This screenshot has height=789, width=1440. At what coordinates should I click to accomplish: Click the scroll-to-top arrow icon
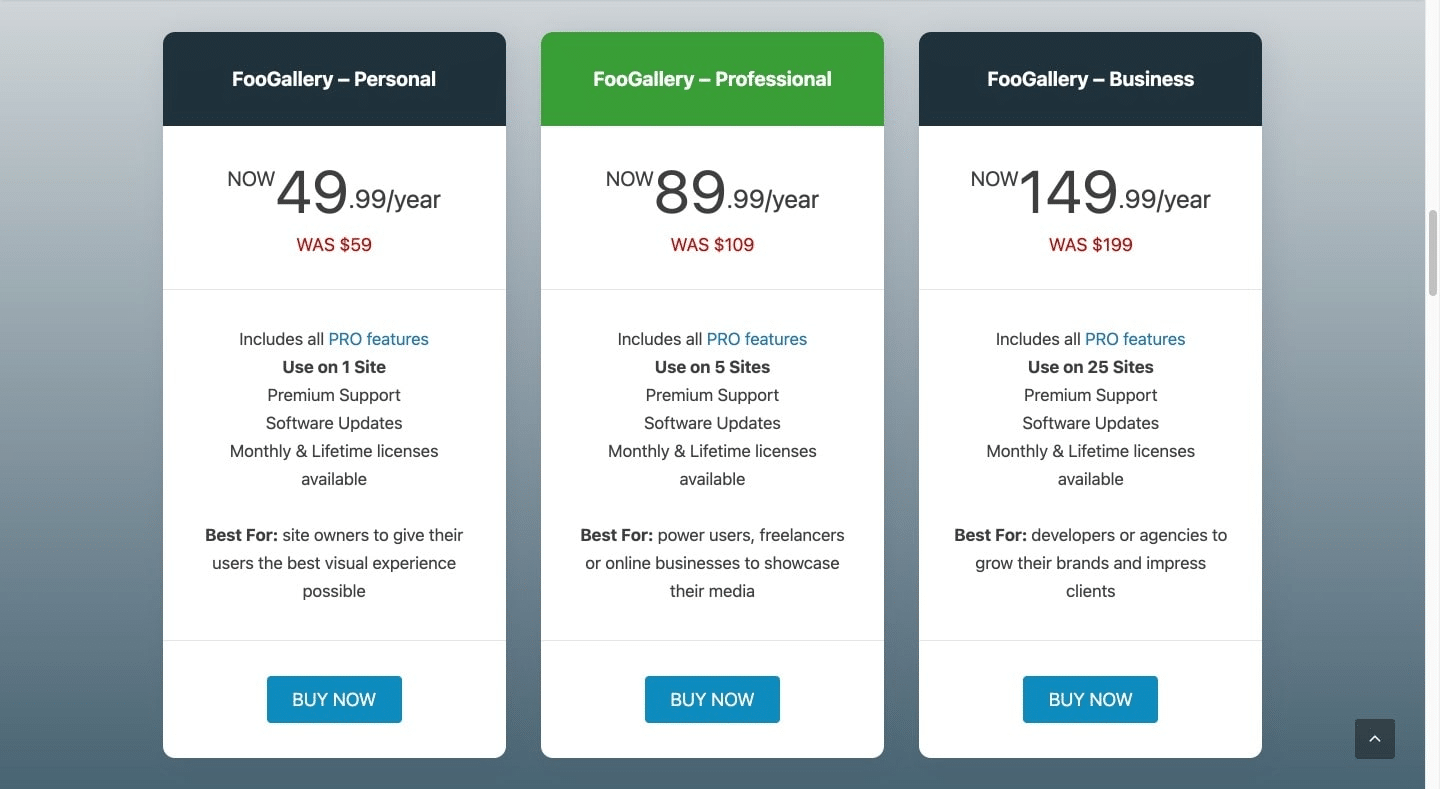click(x=1374, y=739)
